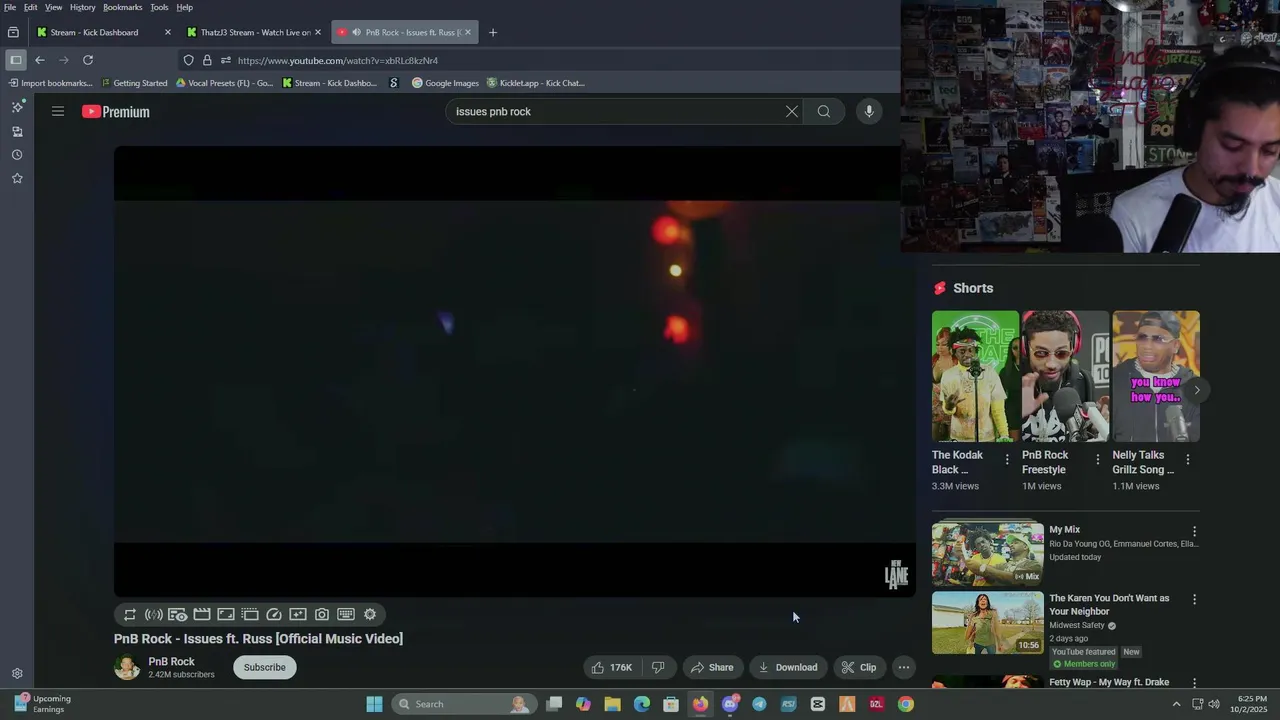Toggle volume boost enhancer icon
1280x720 pixels.
point(154,615)
